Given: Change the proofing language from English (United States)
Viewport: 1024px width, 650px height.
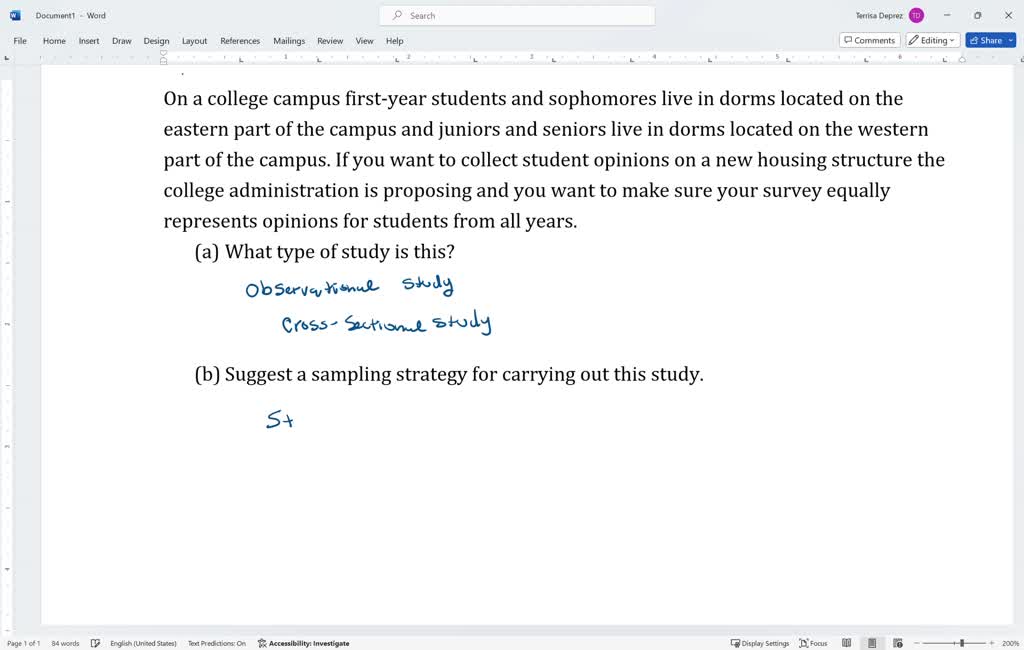Looking at the screenshot, I should click(142, 643).
